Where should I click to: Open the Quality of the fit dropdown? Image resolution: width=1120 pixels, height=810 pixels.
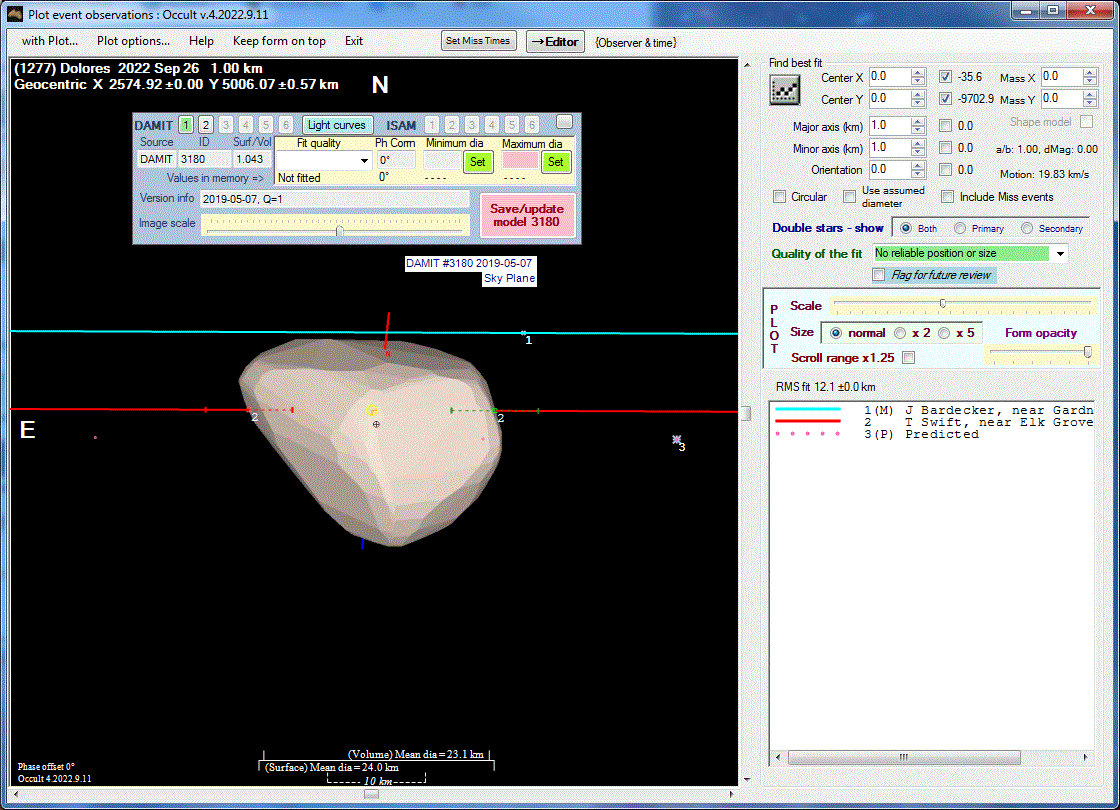1060,254
